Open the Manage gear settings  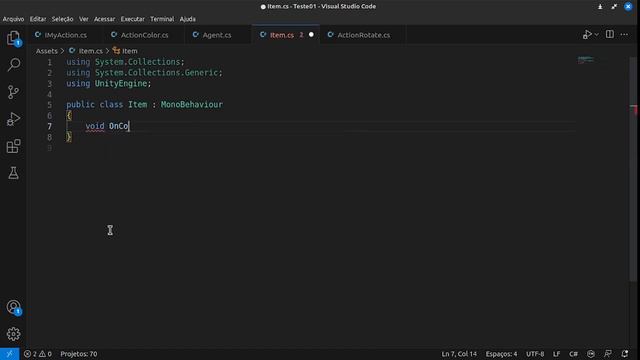[x=13, y=334]
